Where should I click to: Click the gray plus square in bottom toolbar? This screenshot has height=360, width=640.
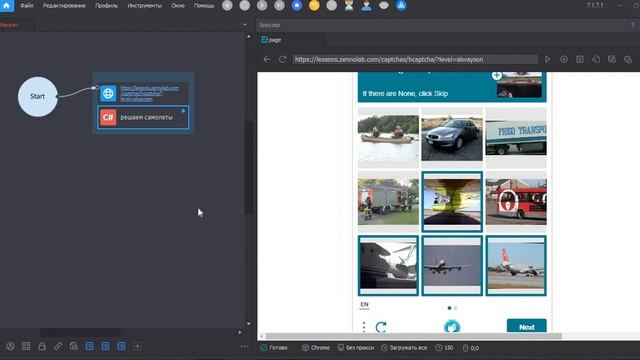(138, 347)
